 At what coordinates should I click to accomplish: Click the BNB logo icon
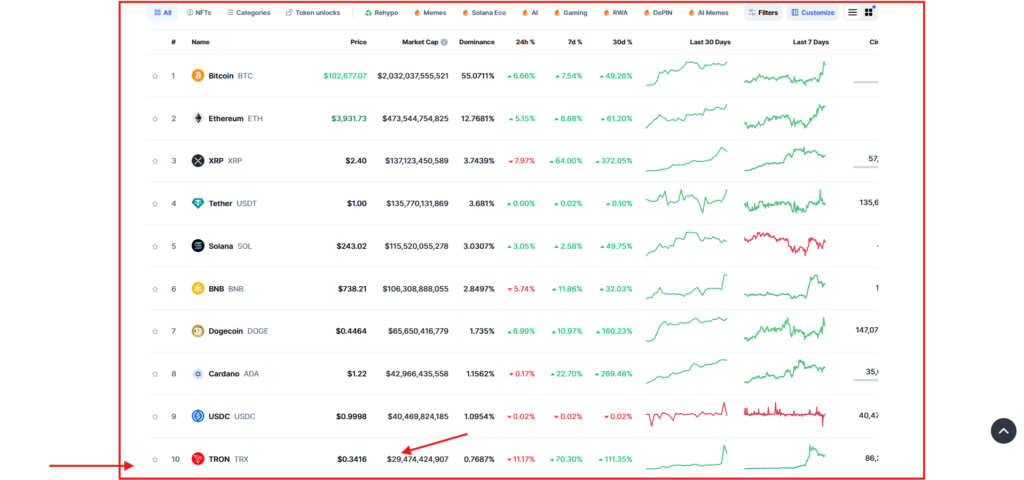click(x=198, y=289)
